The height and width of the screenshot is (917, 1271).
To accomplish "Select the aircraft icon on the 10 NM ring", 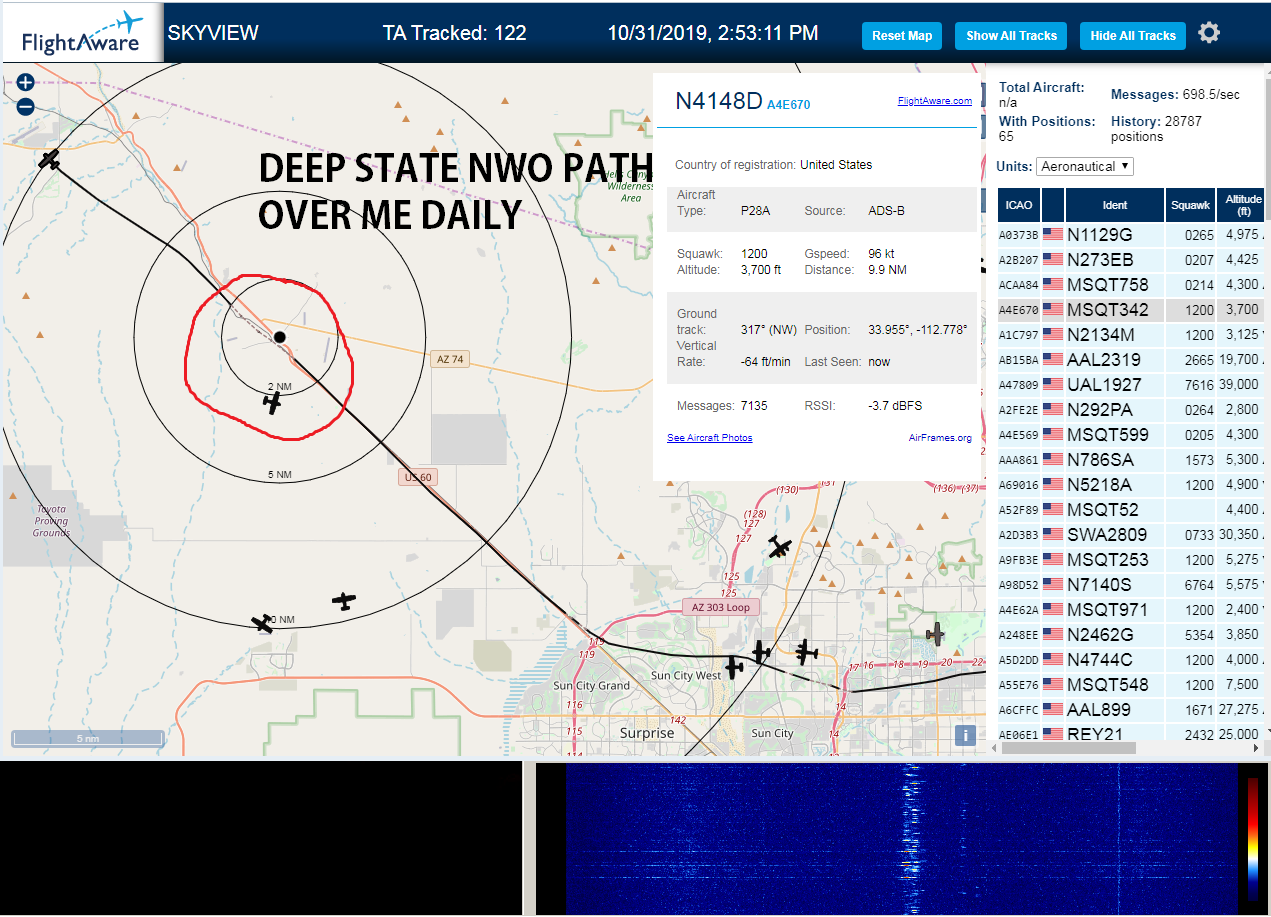I will [262, 623].
